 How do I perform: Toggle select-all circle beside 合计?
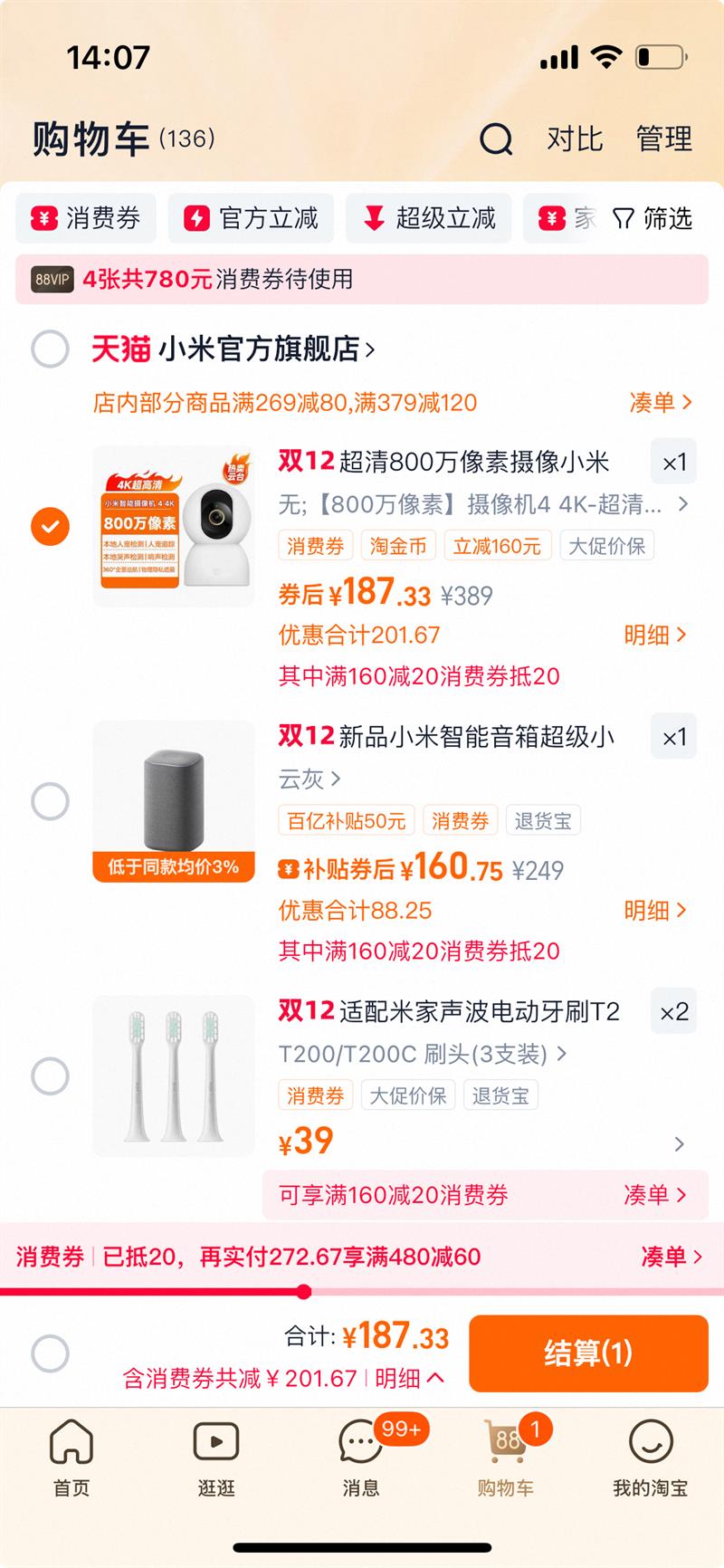tap(50, 1353)
